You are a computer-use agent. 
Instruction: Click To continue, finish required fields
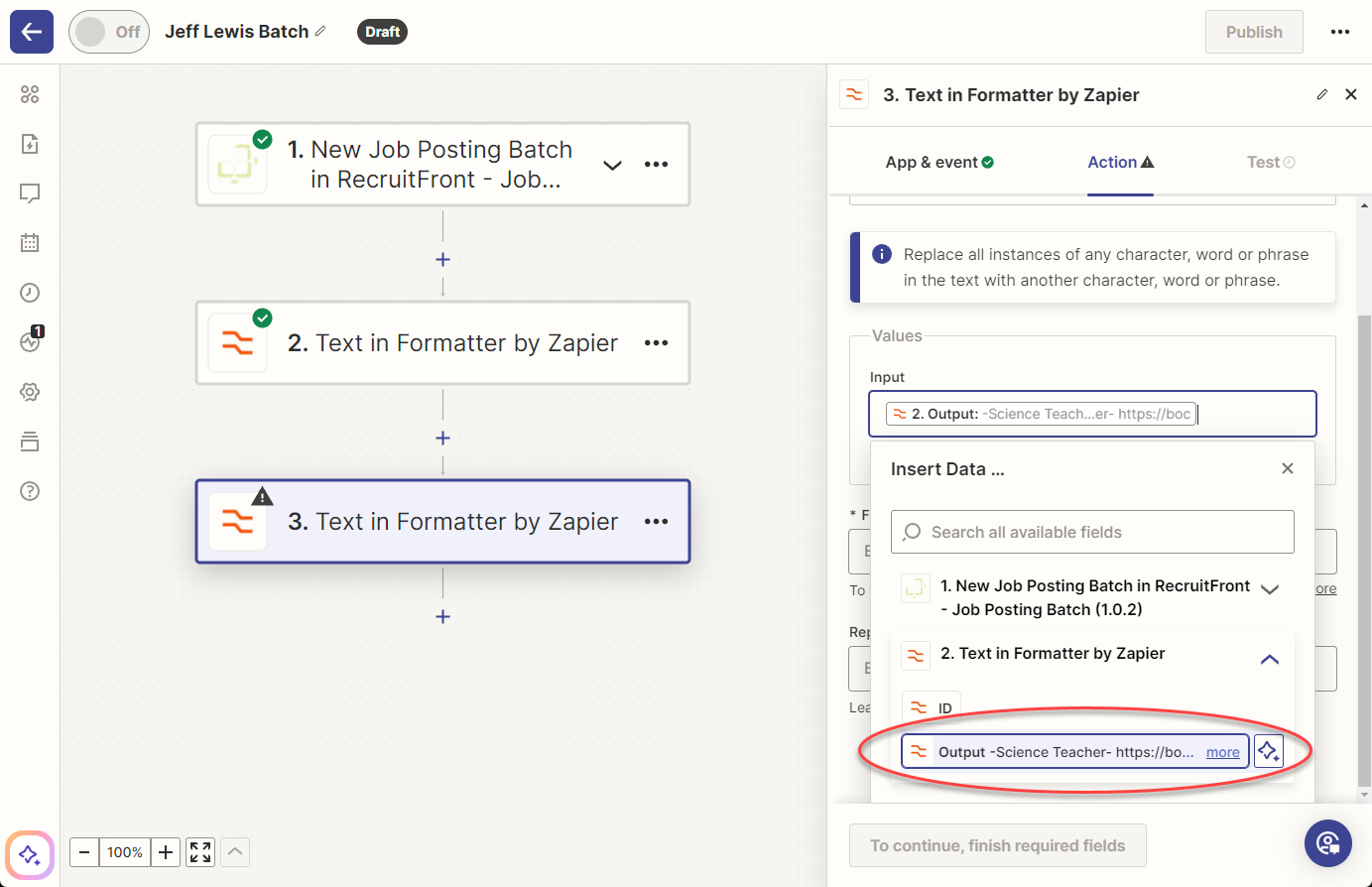997,845
